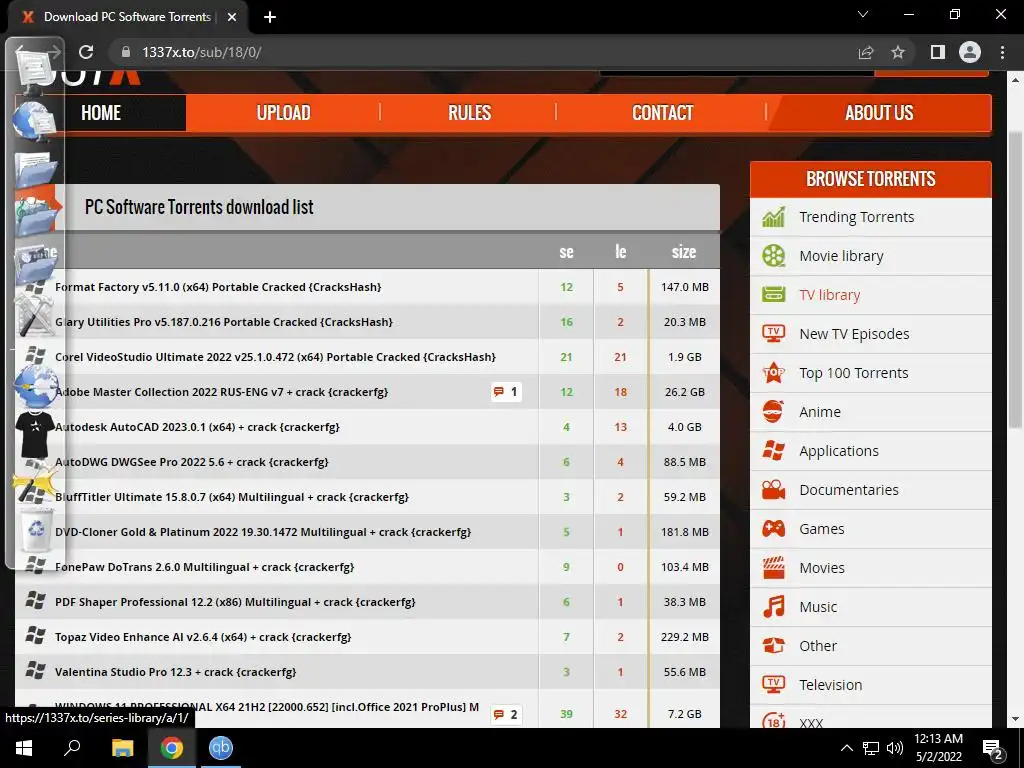Show hidden system tray icons chevron
The width and height of the screenshot is (1024, 768).
pyautogui.click(x=846, y=748)
